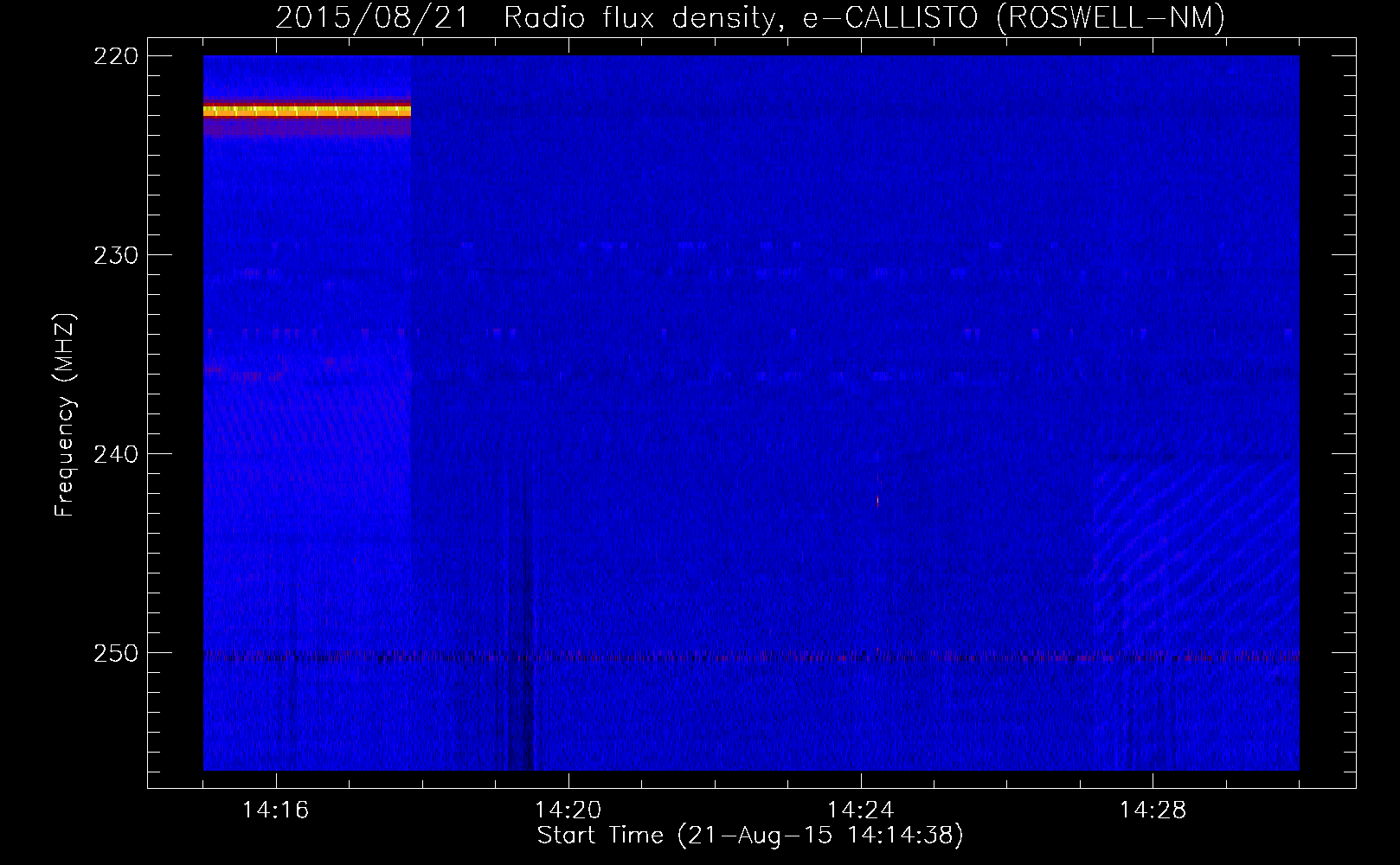Click the red dotted horizontal line at 250 MHz
Image resolution: width=1400 pixels, height=865 pixels.
(x=751, y=657)
